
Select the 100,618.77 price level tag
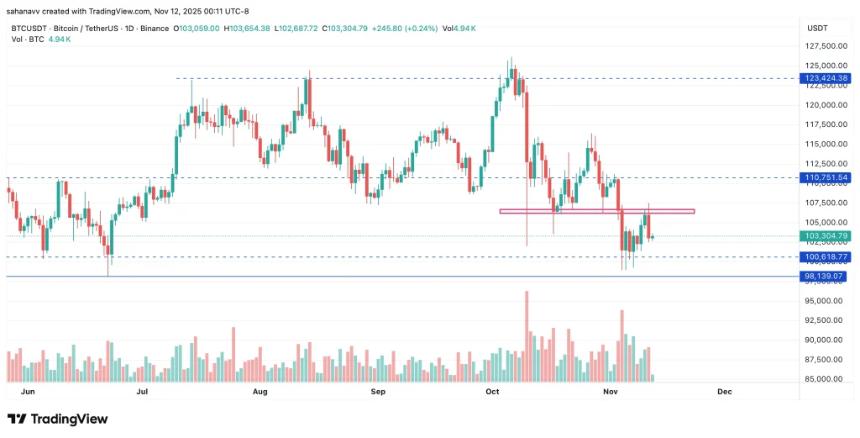[824, 257]
